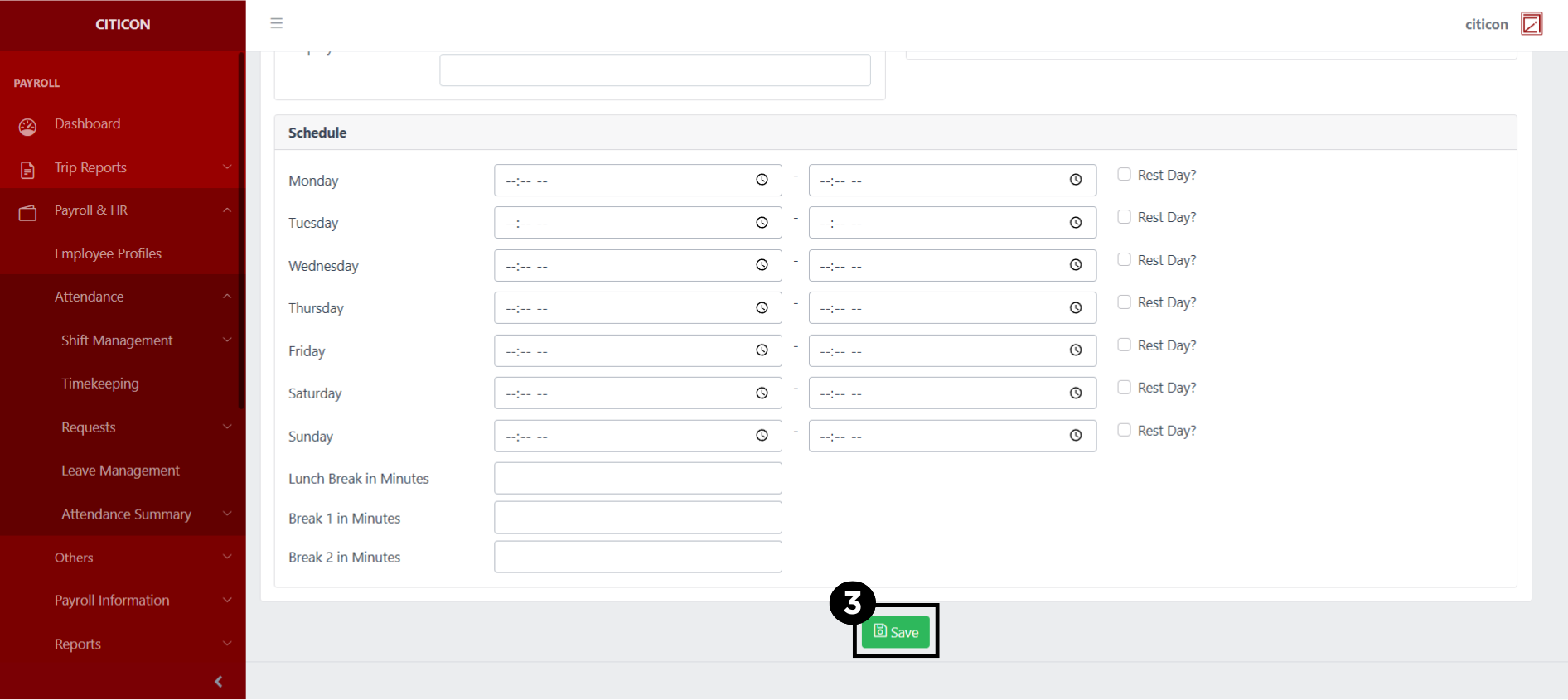Open Sunday start time clock picker
The height and width of the screenshot is (700, 1568).
click(x=762, y=436)
